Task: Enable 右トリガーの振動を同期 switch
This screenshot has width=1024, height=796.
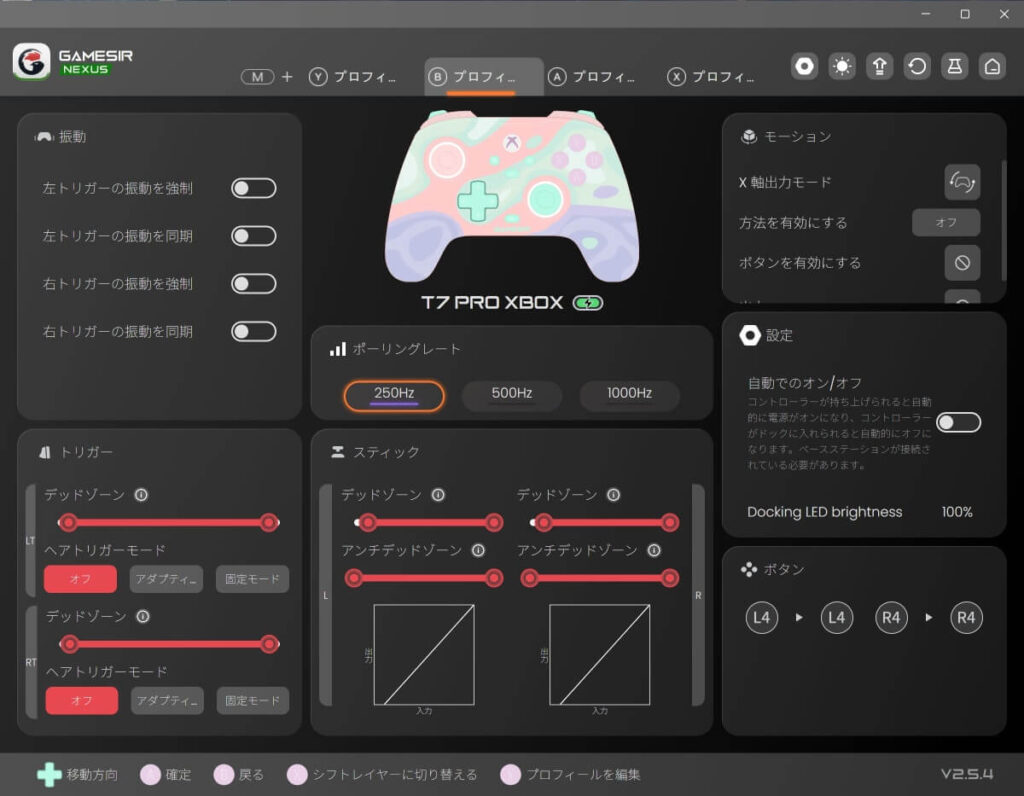Action: 253,331
